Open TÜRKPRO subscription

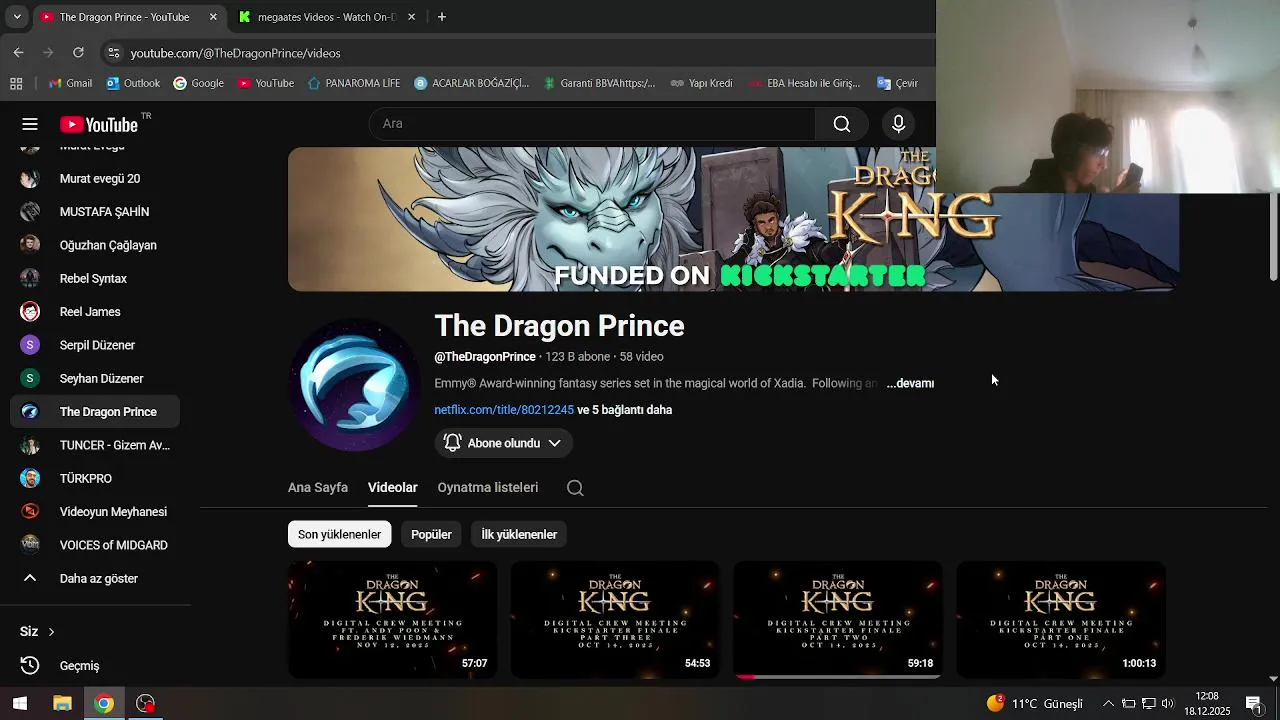(x=95, y=479)
